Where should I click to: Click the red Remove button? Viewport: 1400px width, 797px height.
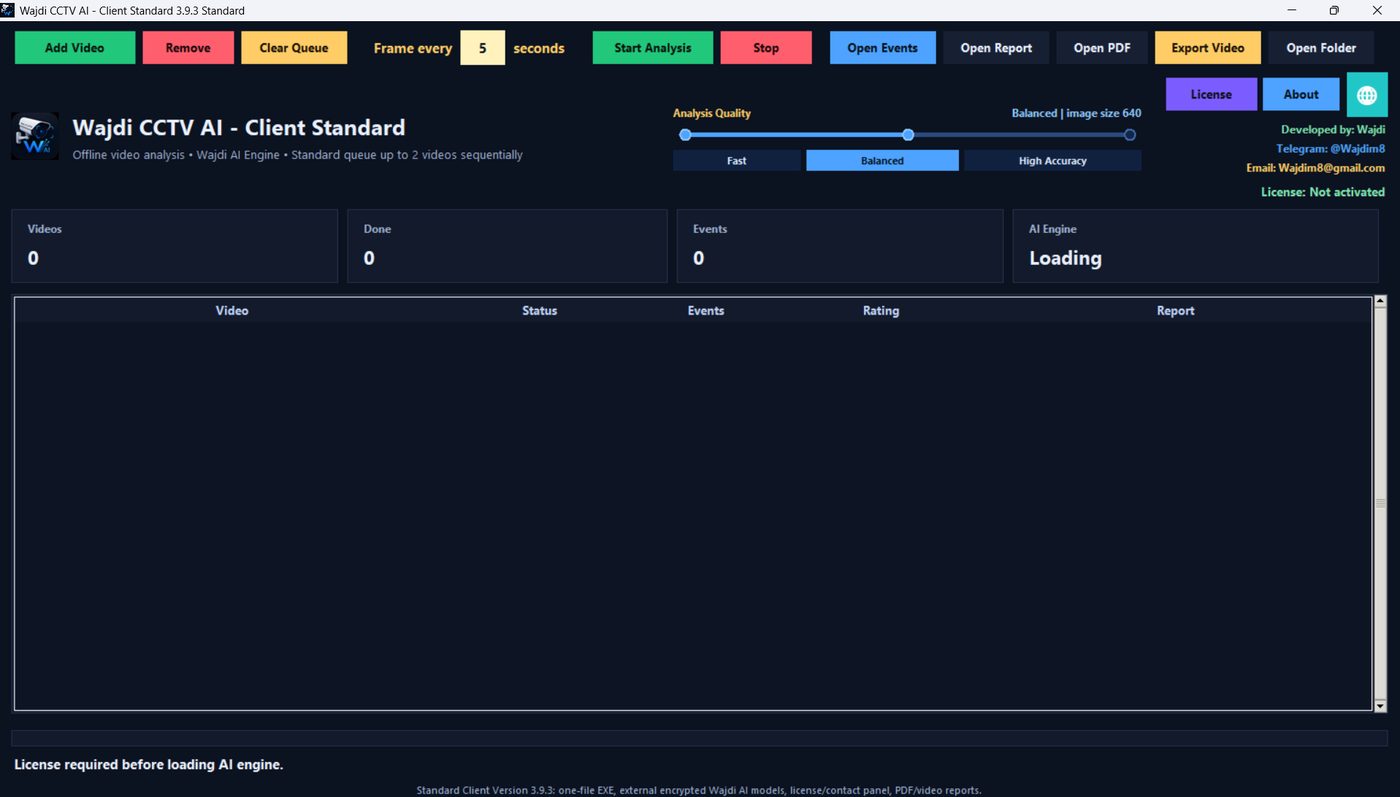188,48
